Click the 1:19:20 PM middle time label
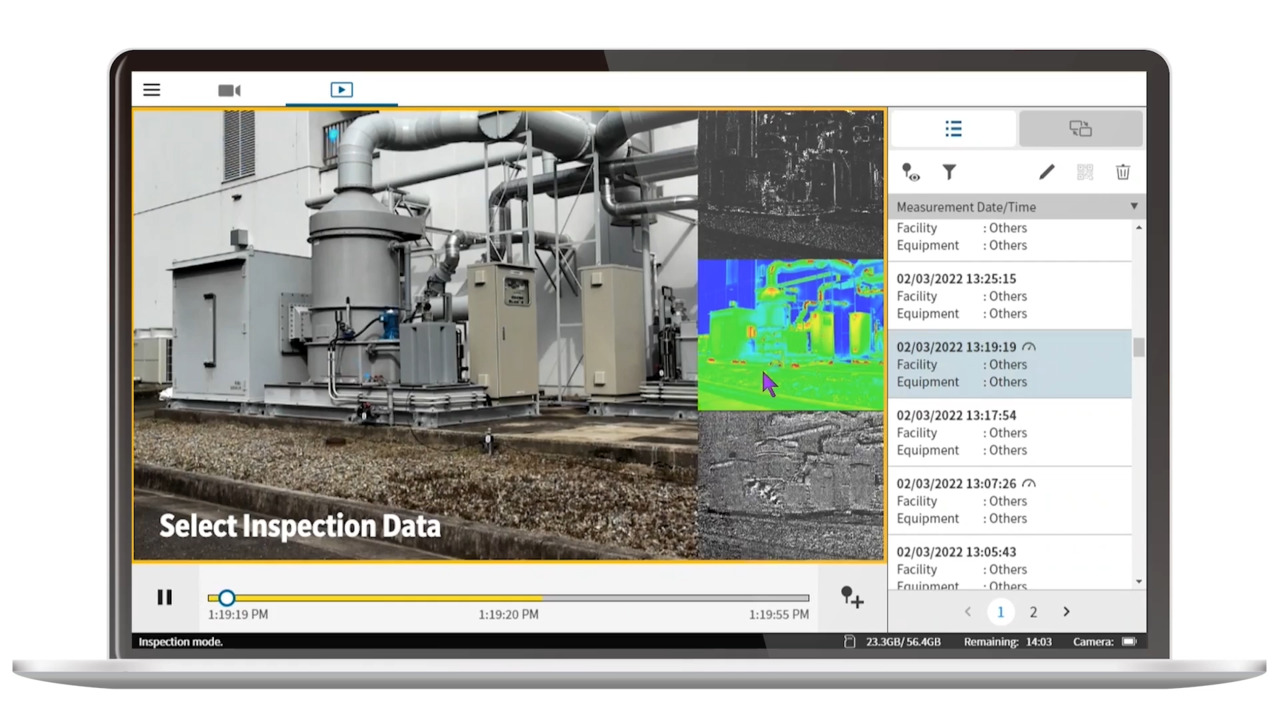 tap(508, 615)
